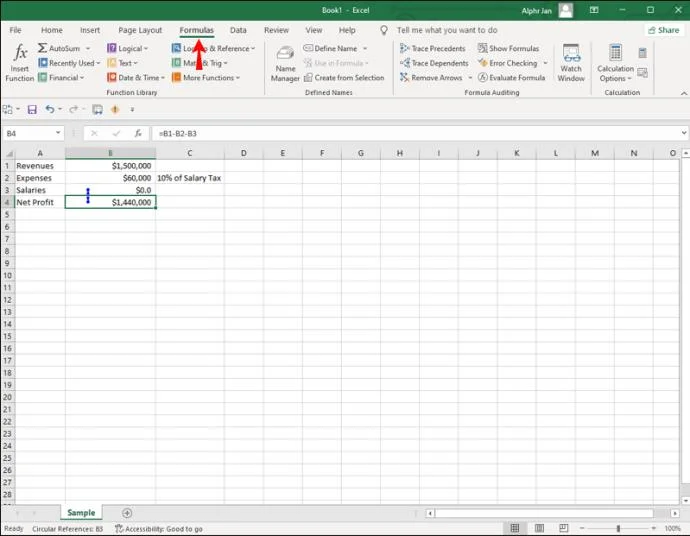Open the More Functions dropdown

[206, 77]
